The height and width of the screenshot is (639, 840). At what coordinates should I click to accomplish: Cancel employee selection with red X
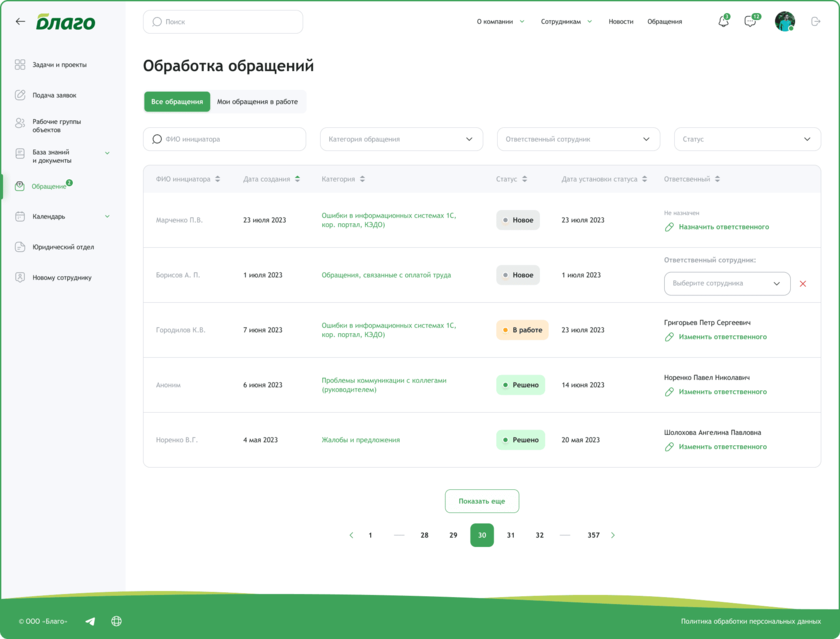point(803,284)
